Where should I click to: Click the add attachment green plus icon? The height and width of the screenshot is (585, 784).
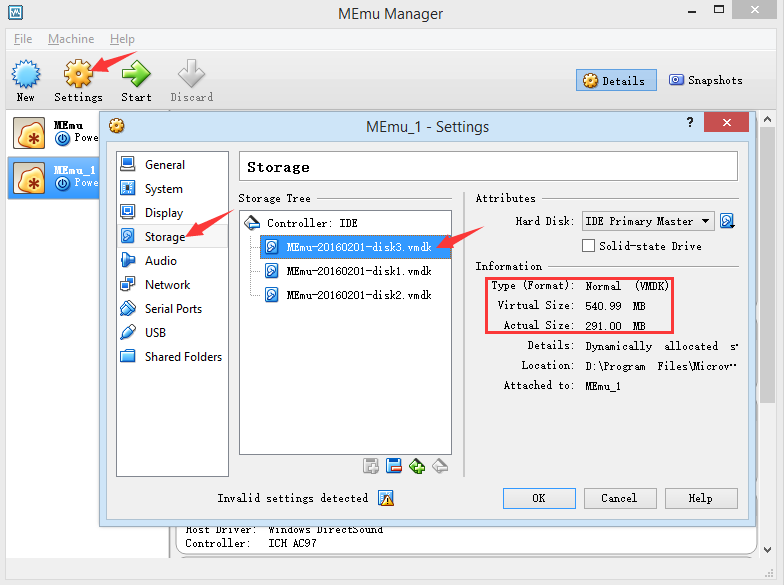(417, 465)
